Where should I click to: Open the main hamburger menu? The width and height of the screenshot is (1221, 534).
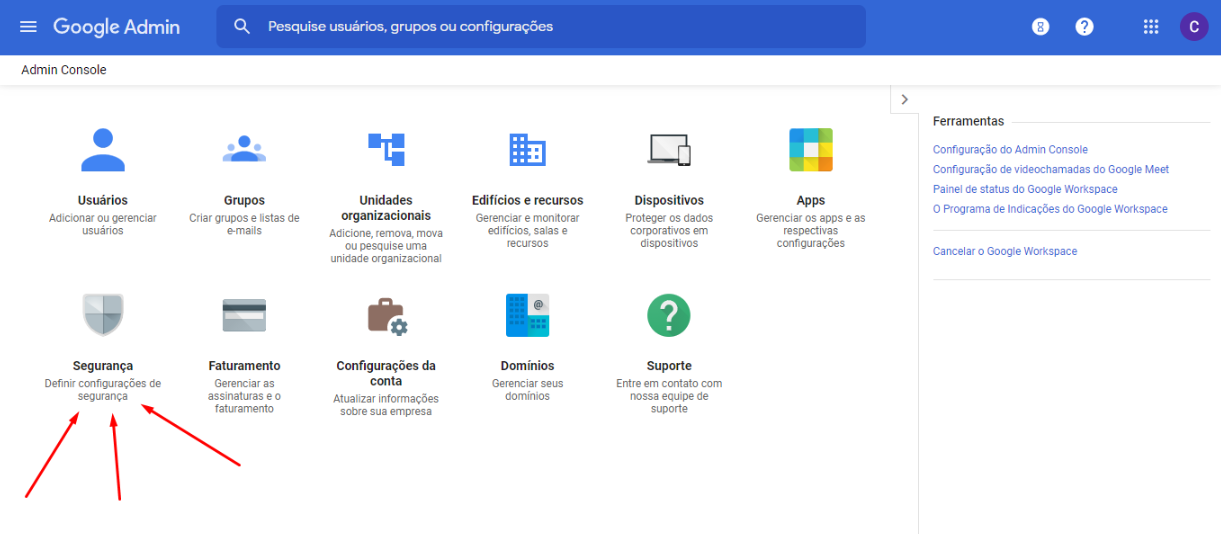pos(28,27)
